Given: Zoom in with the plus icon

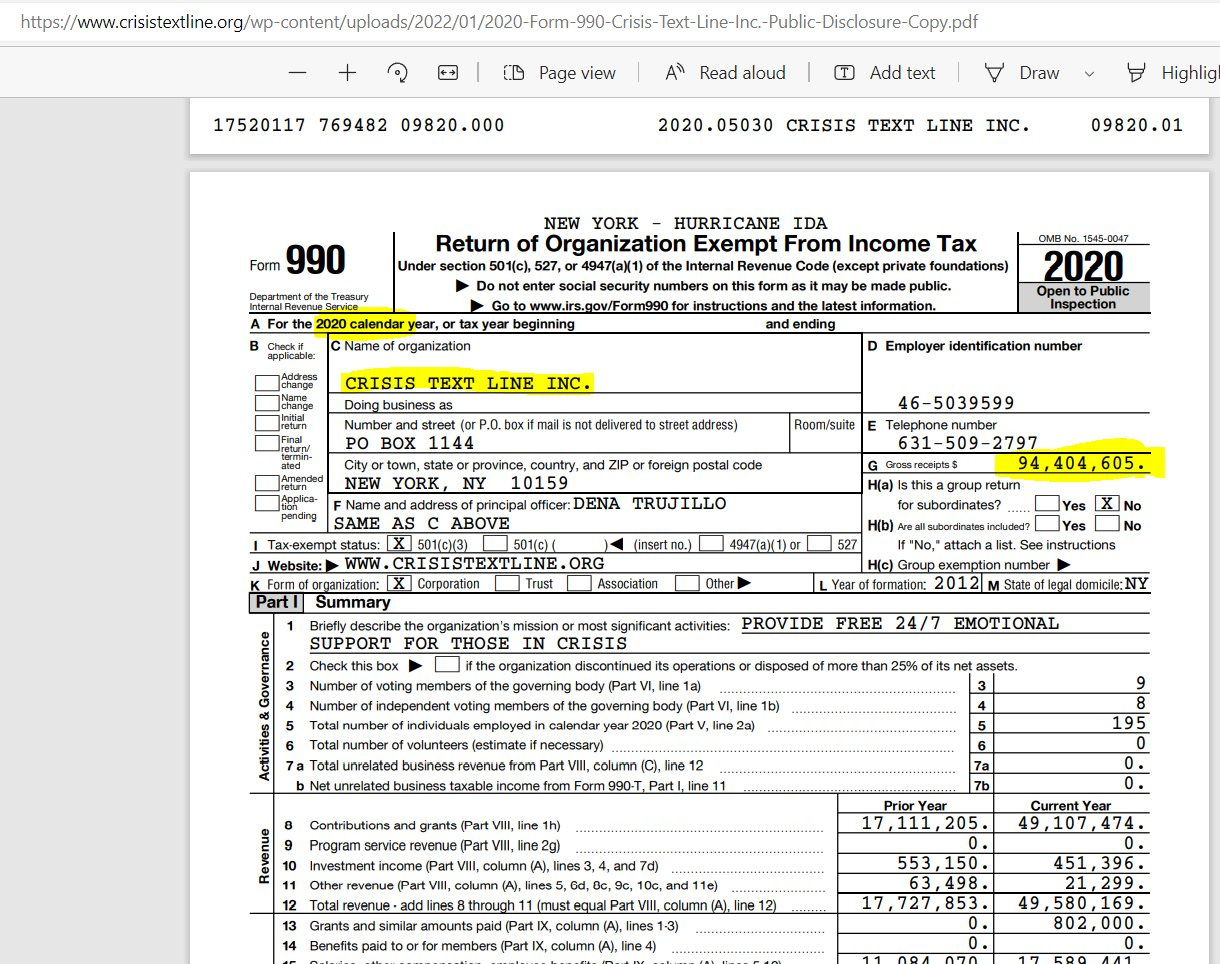Looking at the screenshot, I should (x=347, y=73).
